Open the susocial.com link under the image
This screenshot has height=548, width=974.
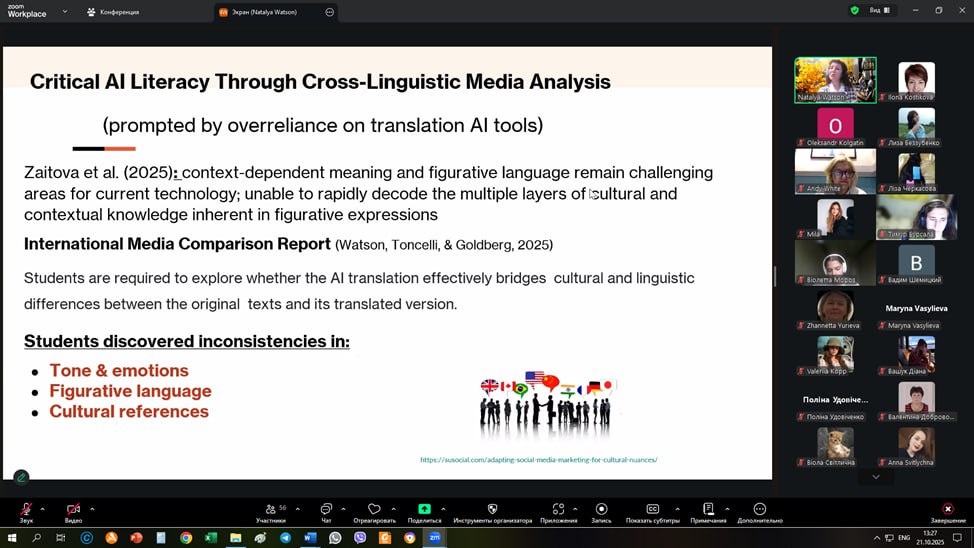click(x=538, y=460)
